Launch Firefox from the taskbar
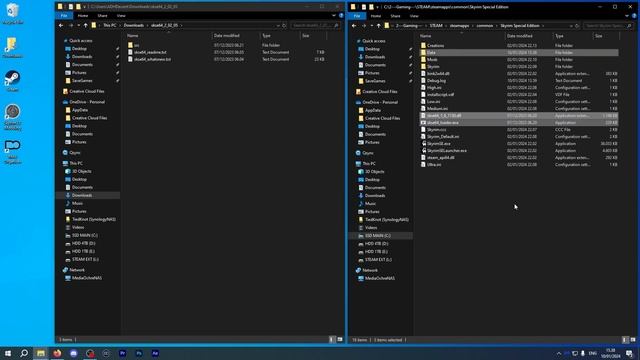 coord(57,353)
